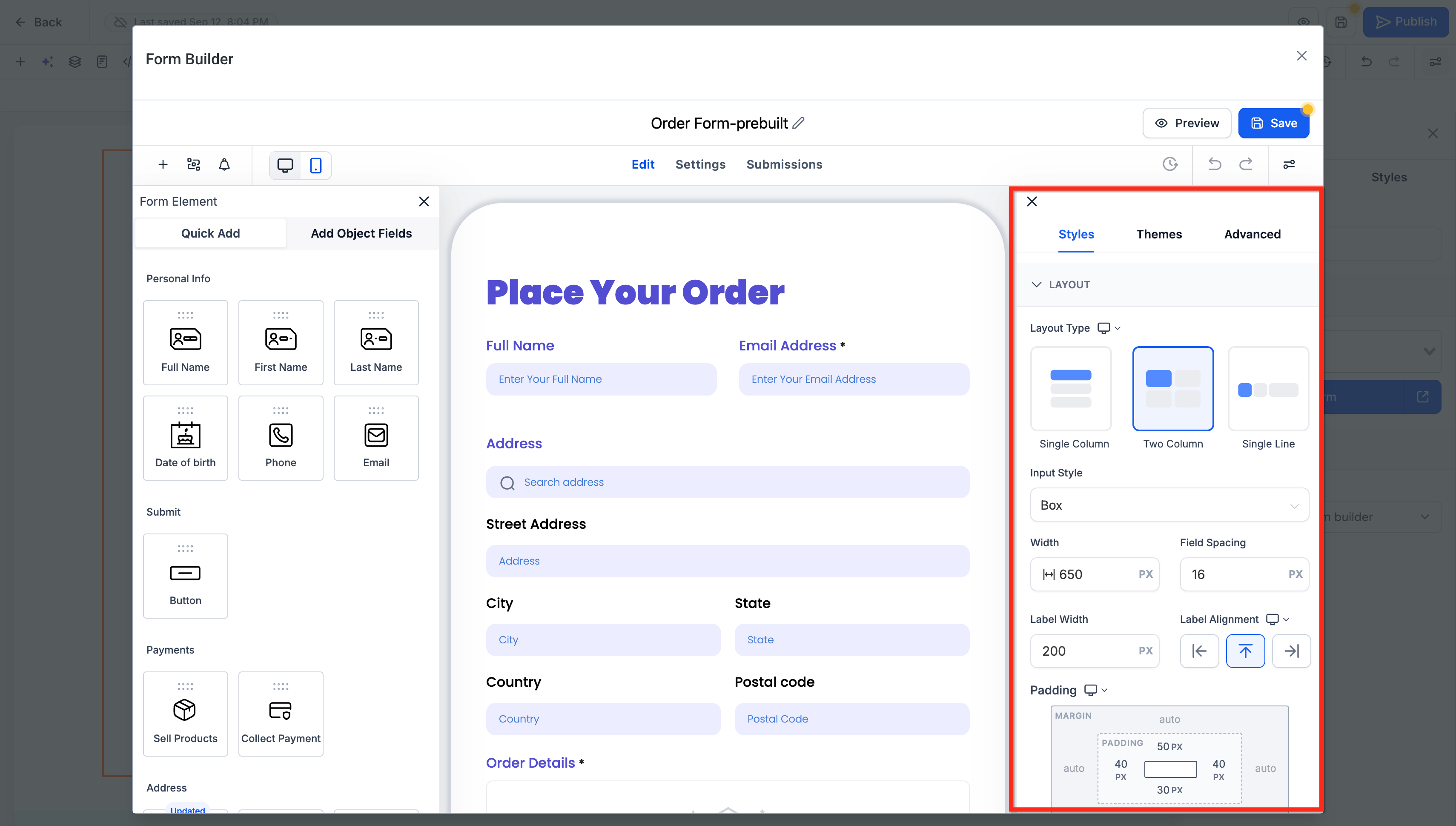This screenshot has width=1456, height=826.
Task: Set label alignment to right
Action: (1291, 651)
